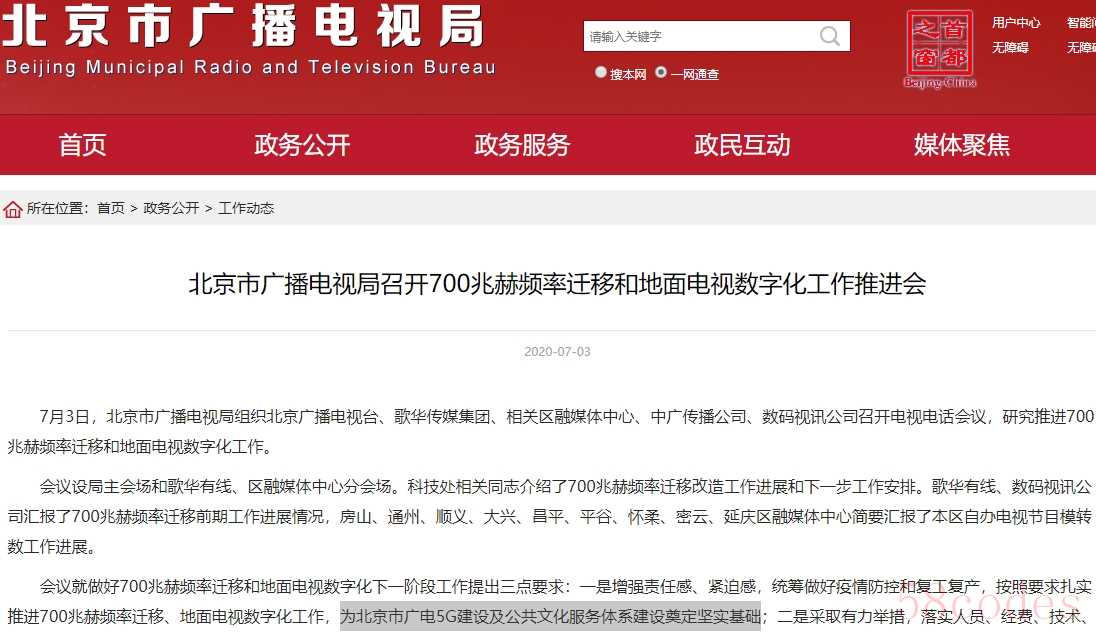The width and height of the screenshot is (1096, 632).
Task: Click the 政务公开 breadcrumb link
Action: coord(171,208)
